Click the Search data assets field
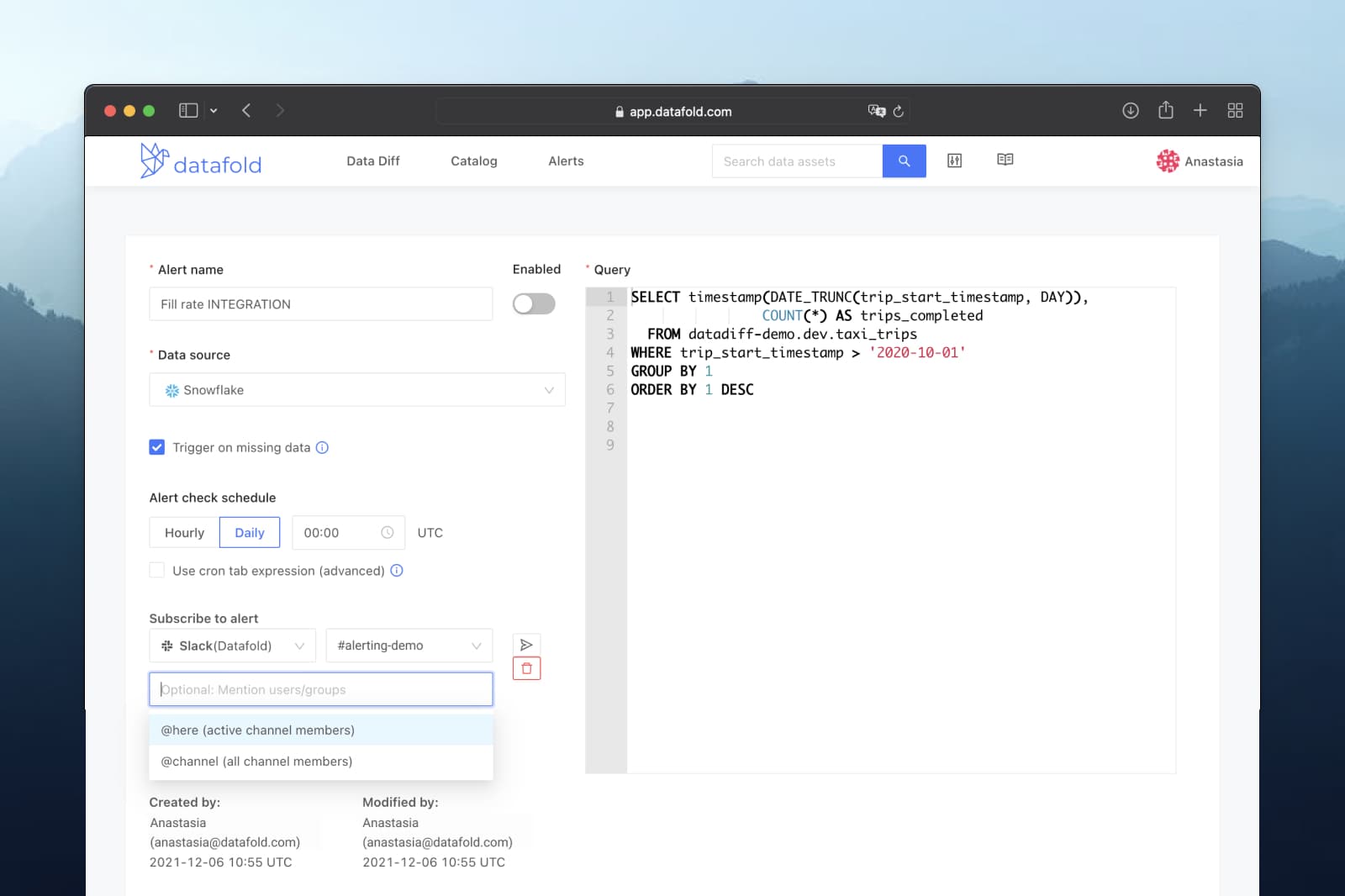1345x896 pixels. (x=798, y=161)
